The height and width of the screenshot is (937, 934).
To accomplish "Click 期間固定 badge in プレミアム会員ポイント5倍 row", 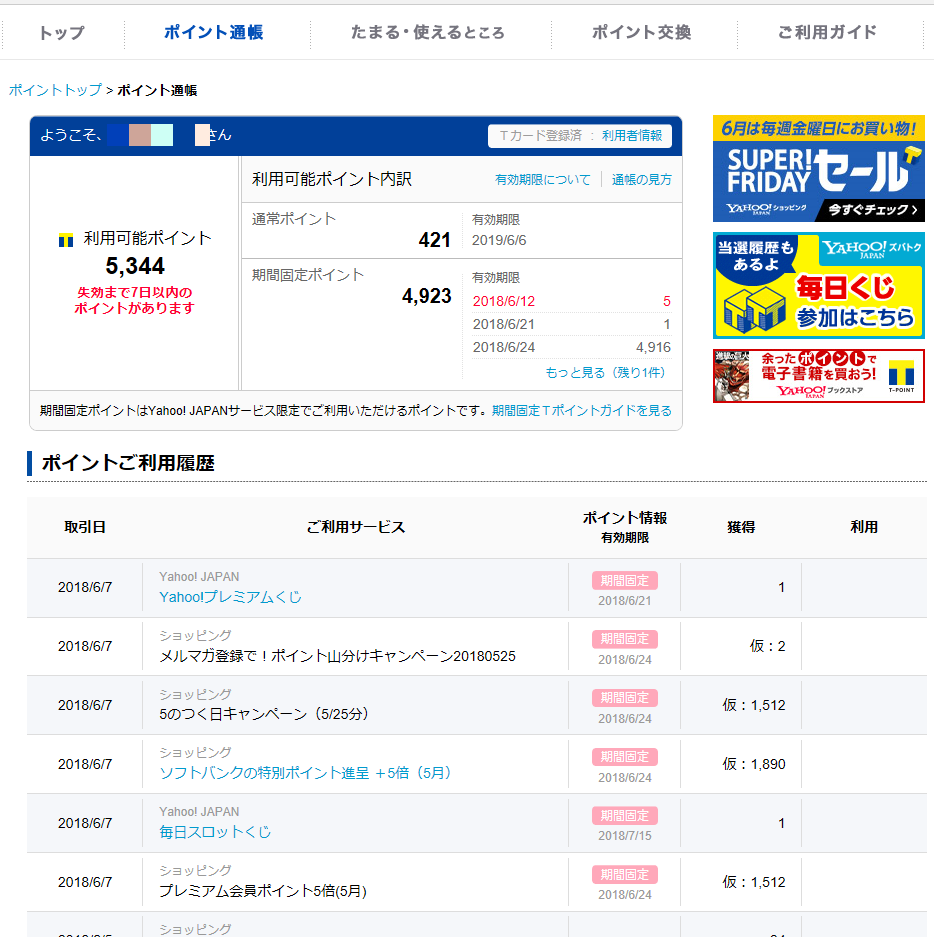I will click(624, 874).
